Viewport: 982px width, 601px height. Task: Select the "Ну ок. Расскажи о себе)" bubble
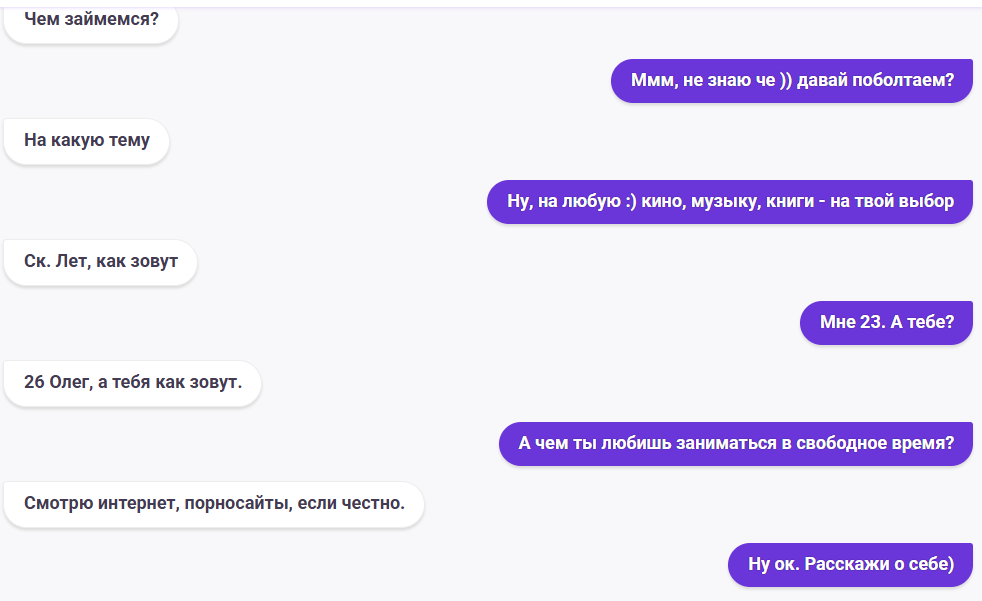850,564
